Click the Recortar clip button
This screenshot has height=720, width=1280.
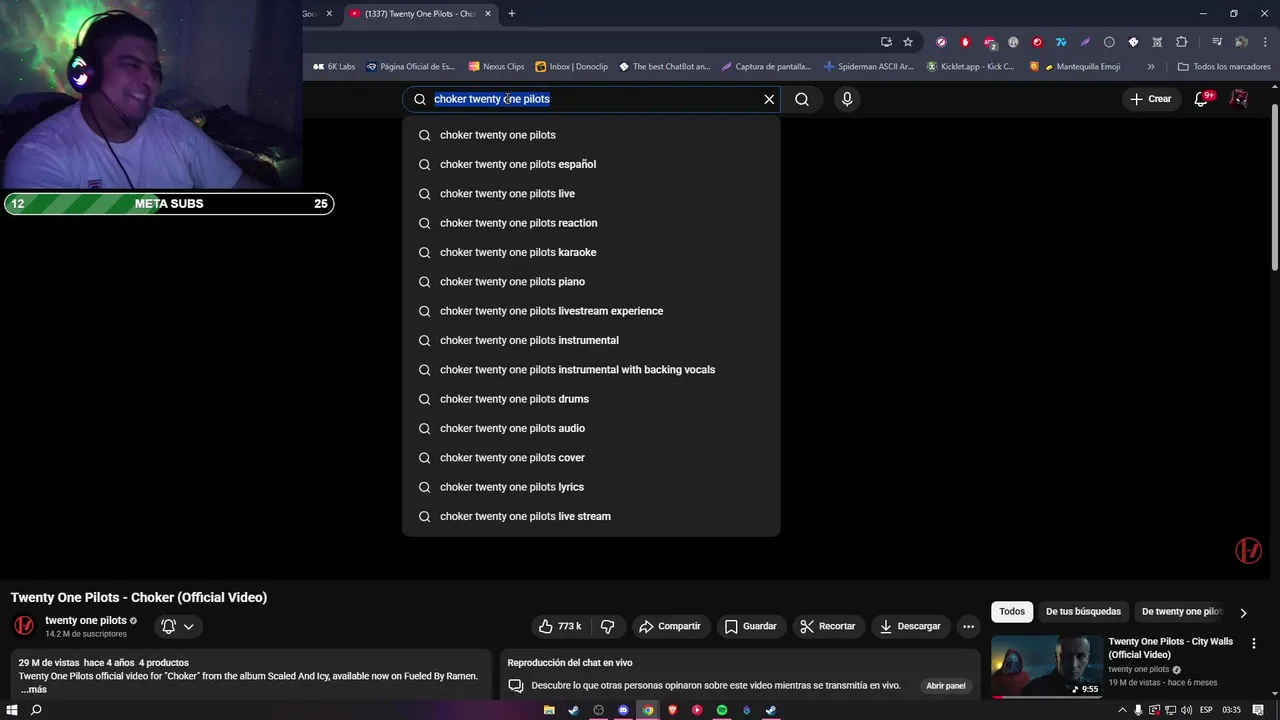[x=828, y=626]
